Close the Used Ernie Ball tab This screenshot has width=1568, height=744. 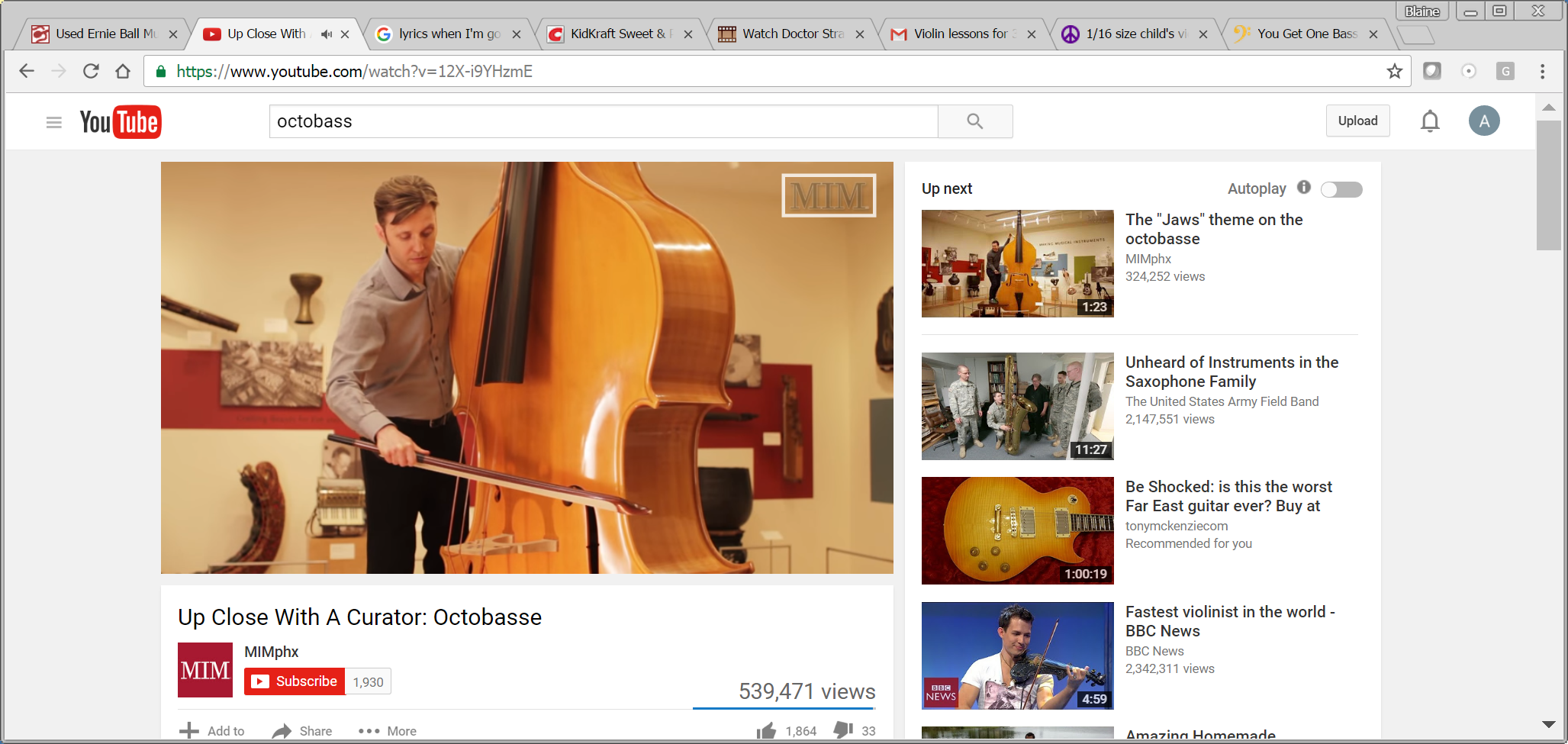(173, 34)
